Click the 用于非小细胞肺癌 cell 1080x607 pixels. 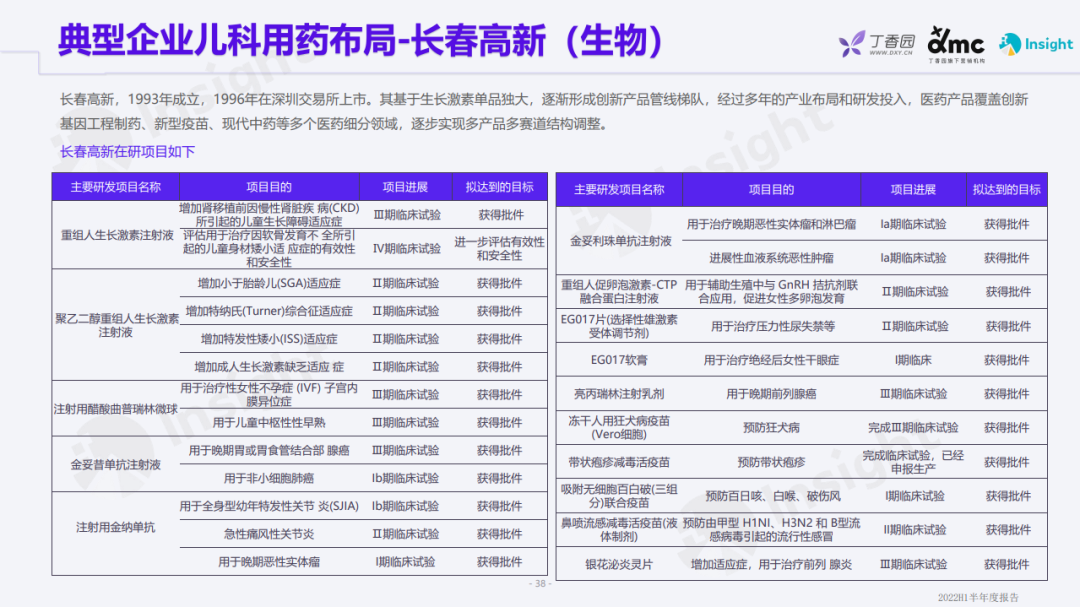pyautogui.click(x=269, y=479)
